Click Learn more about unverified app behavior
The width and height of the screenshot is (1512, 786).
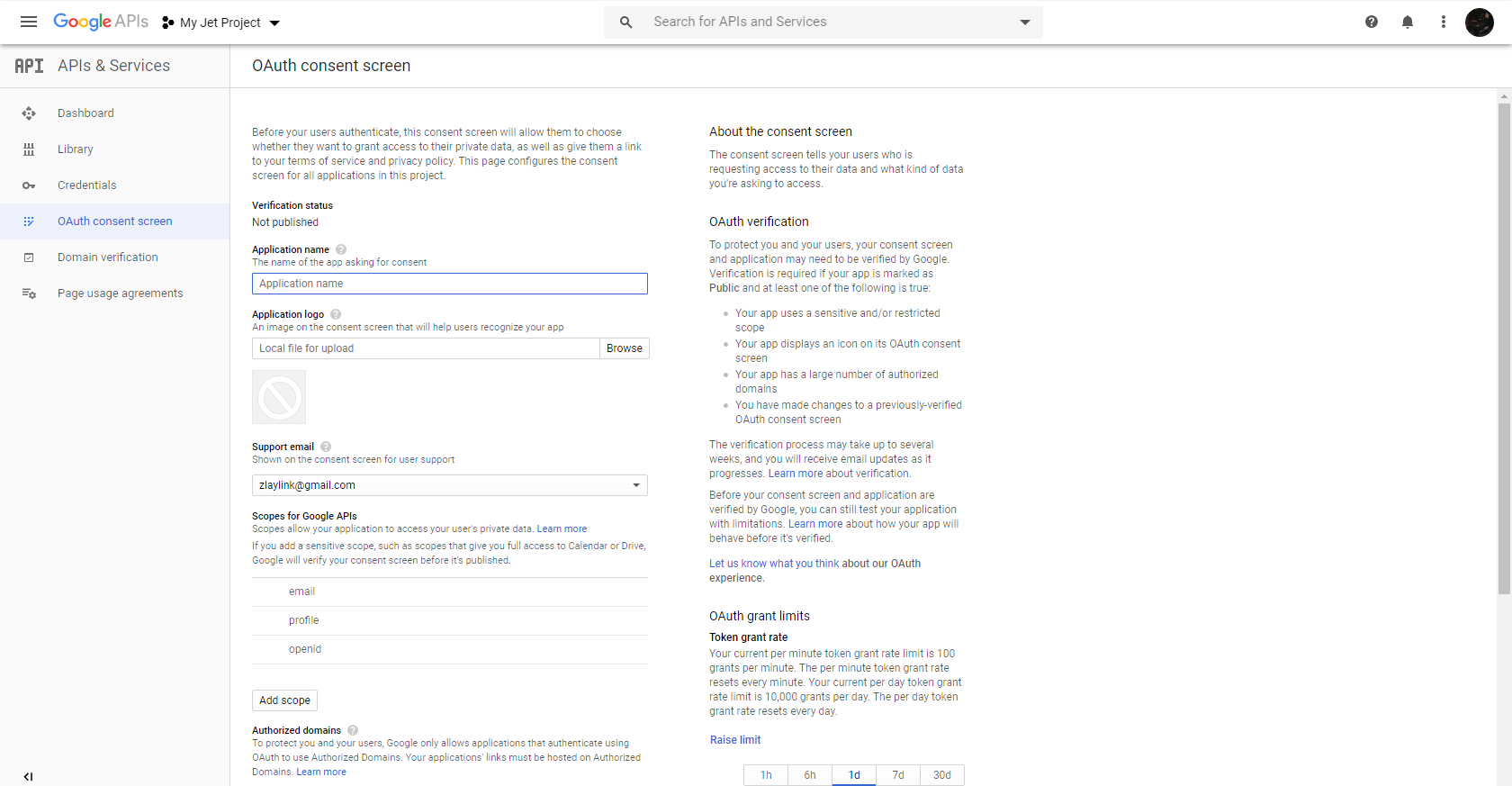click(815, 524)
